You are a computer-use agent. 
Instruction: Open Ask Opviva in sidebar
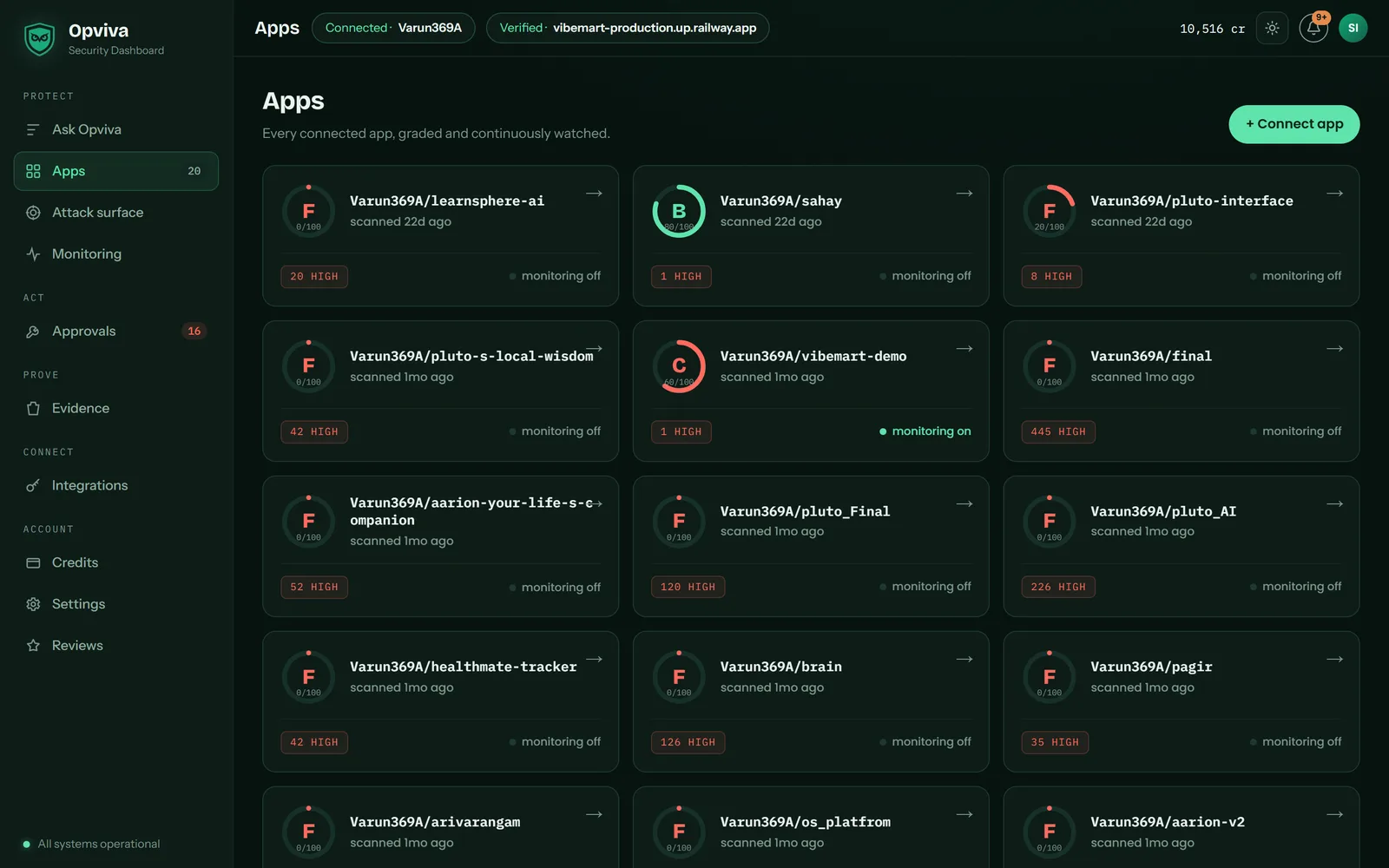point(116,129)
